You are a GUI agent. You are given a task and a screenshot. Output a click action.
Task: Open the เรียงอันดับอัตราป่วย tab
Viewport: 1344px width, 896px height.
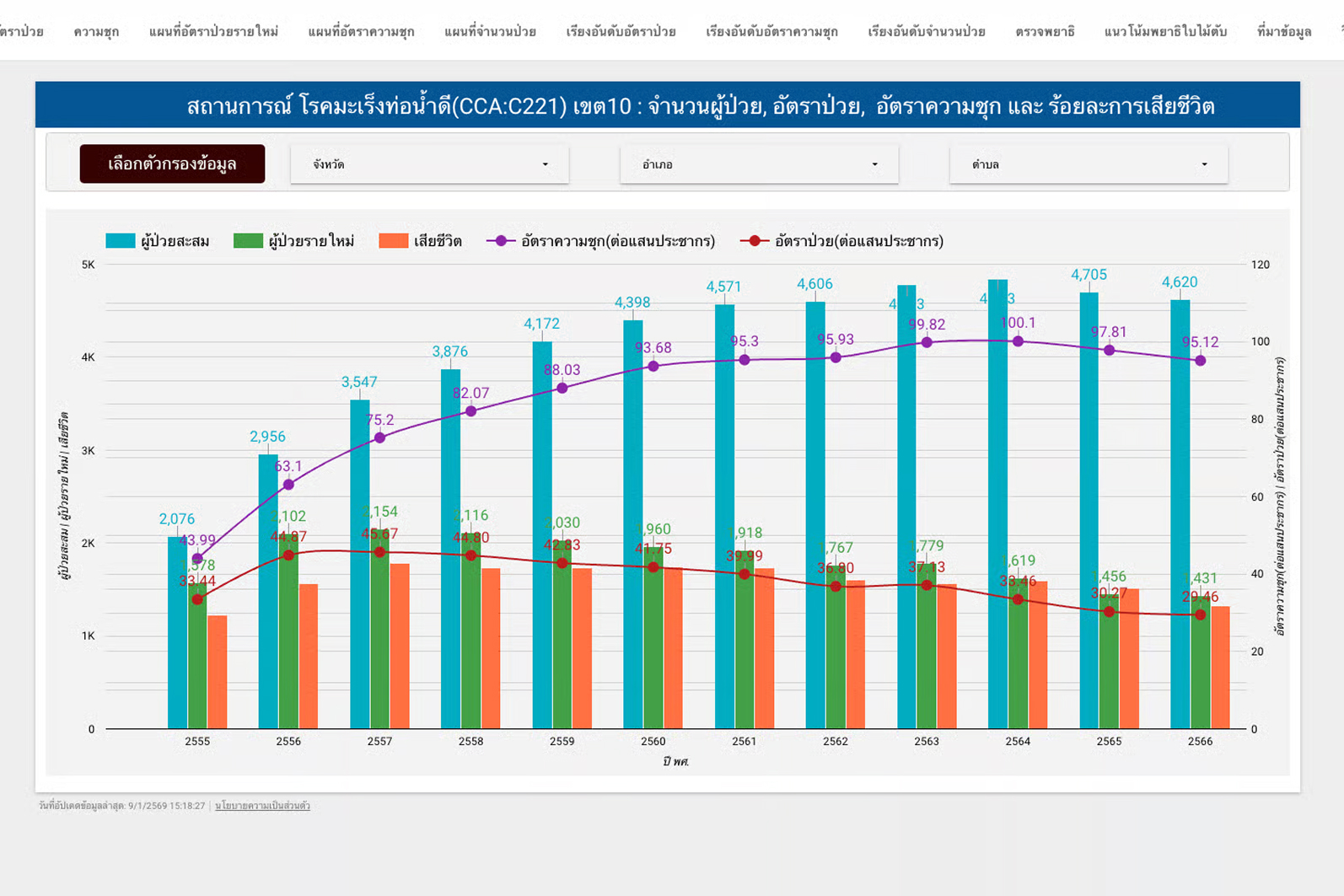[621, 32]
